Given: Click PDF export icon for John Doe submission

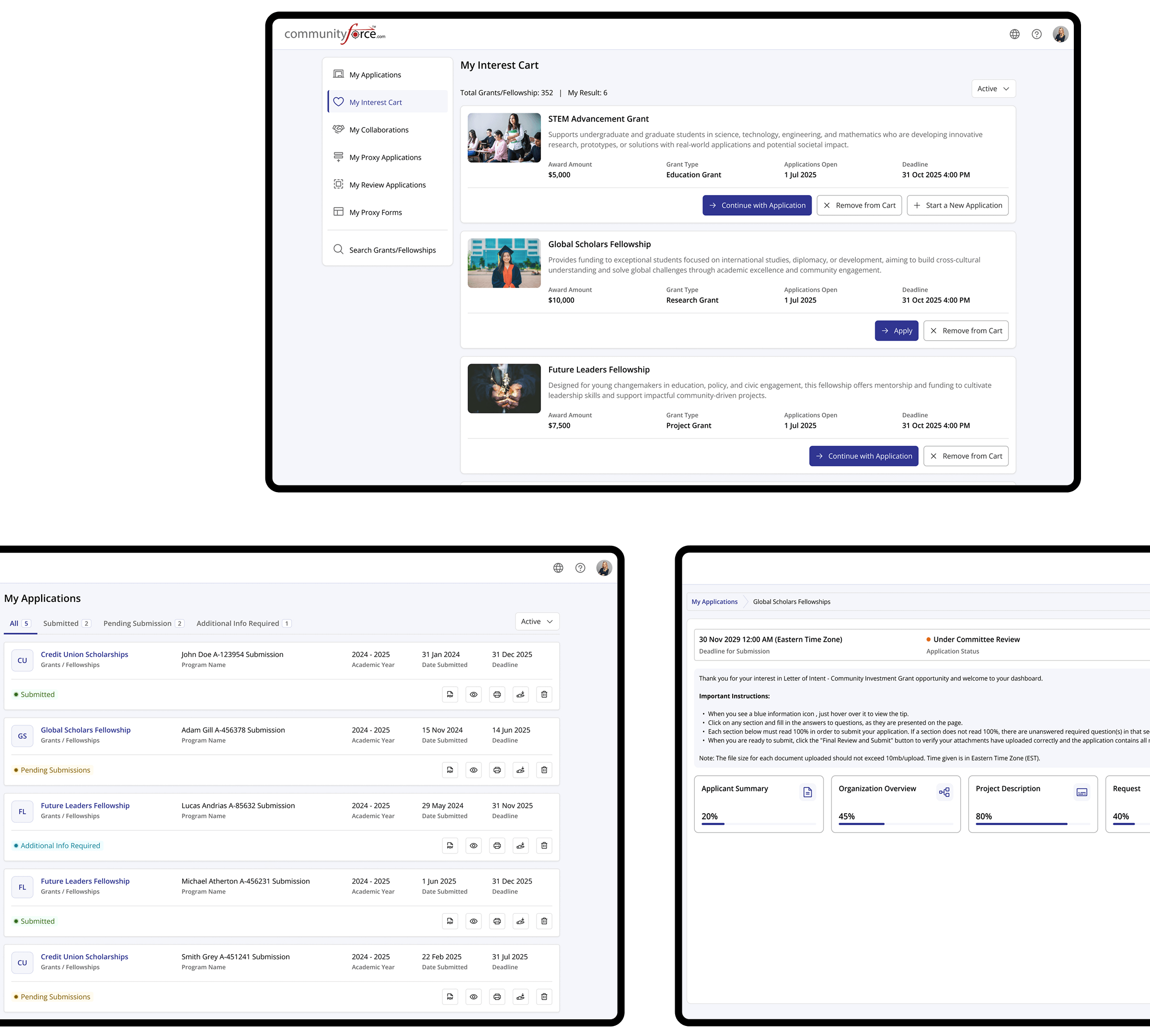Looking at the screenshot, I should click(450, 694).
